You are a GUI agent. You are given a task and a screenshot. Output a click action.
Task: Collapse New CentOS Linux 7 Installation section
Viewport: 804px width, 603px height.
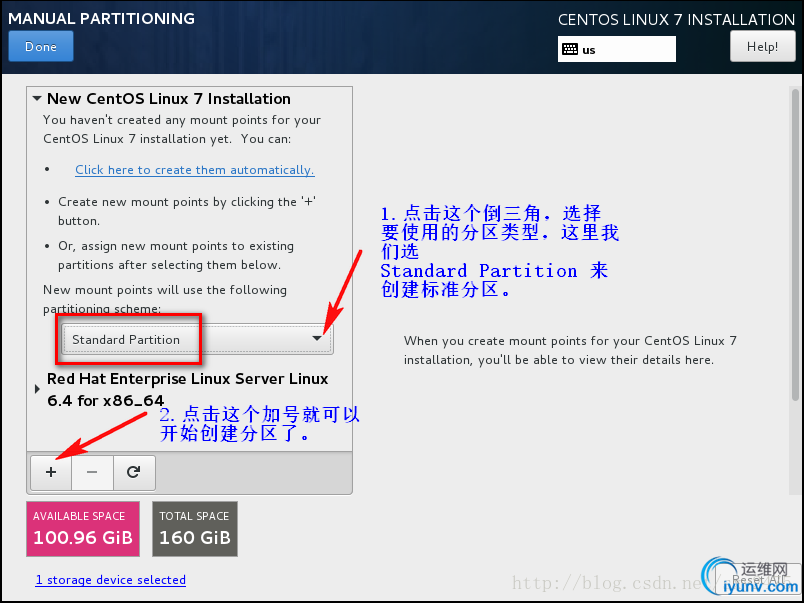tap(37, 98)
